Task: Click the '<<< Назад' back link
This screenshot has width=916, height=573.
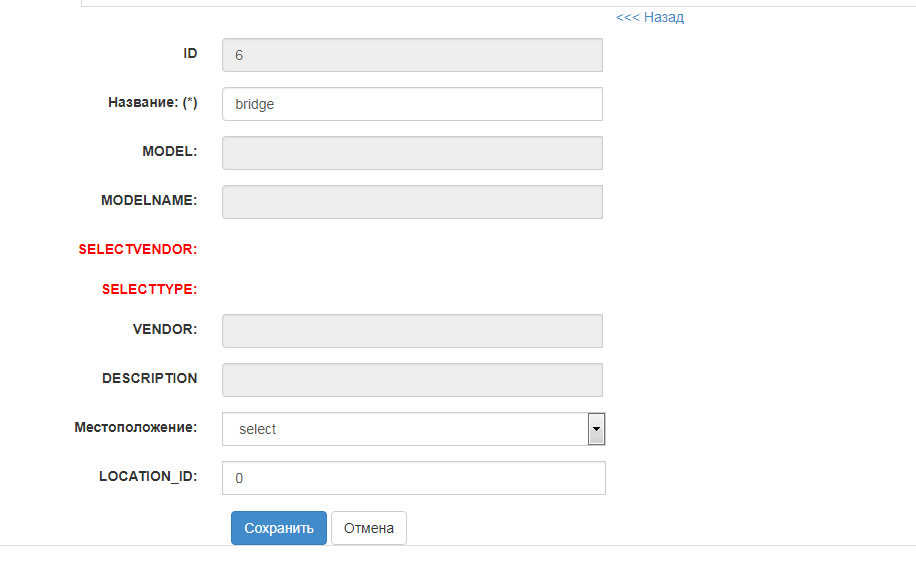Action: [x=650, y=17]
